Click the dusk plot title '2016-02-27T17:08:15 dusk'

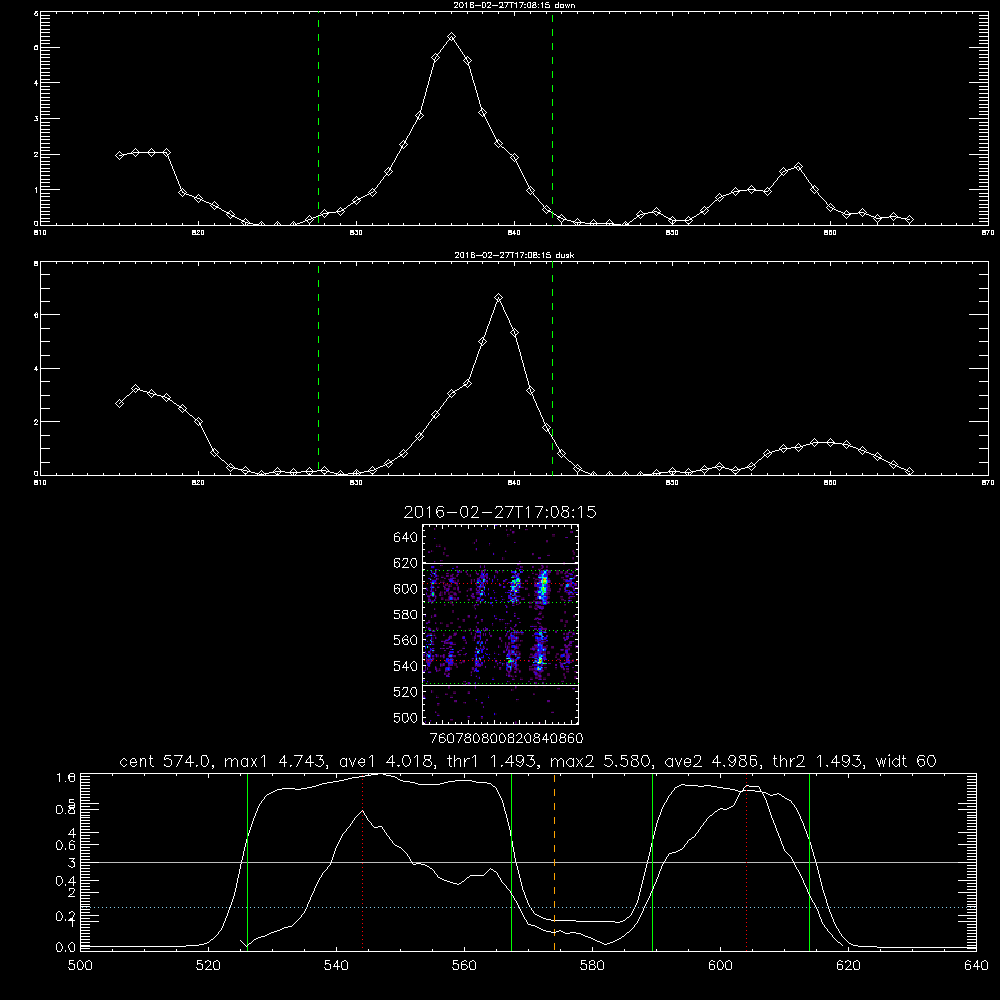514,255
